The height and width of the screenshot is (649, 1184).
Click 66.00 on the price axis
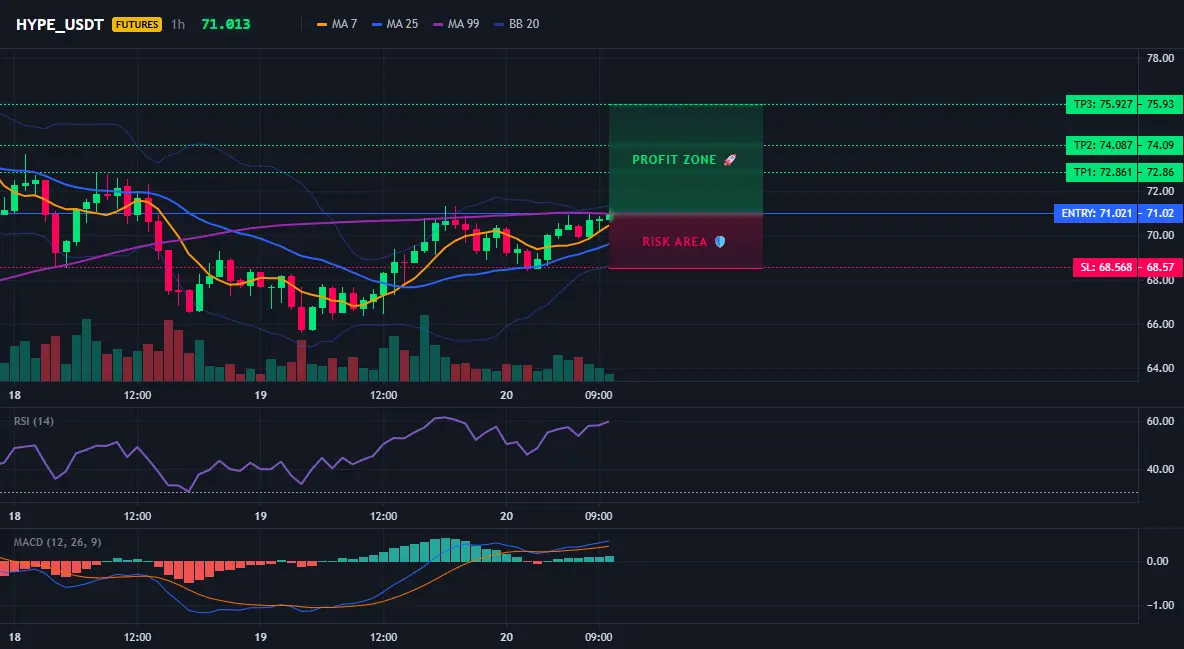pyautogui.click(x=1160, y=324)
